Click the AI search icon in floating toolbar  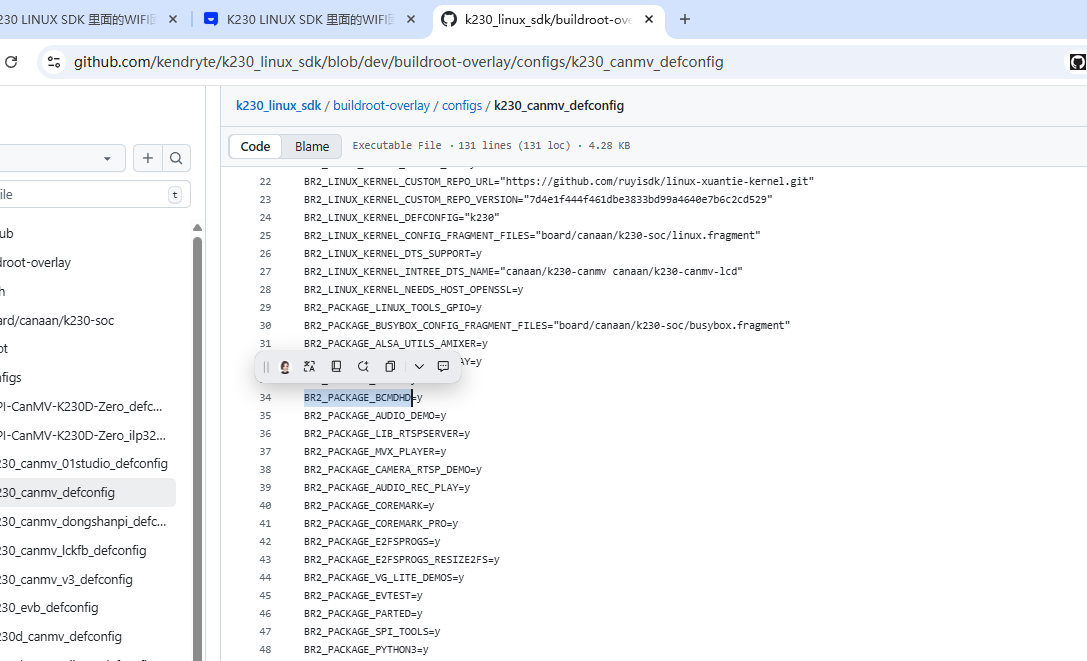363,367
